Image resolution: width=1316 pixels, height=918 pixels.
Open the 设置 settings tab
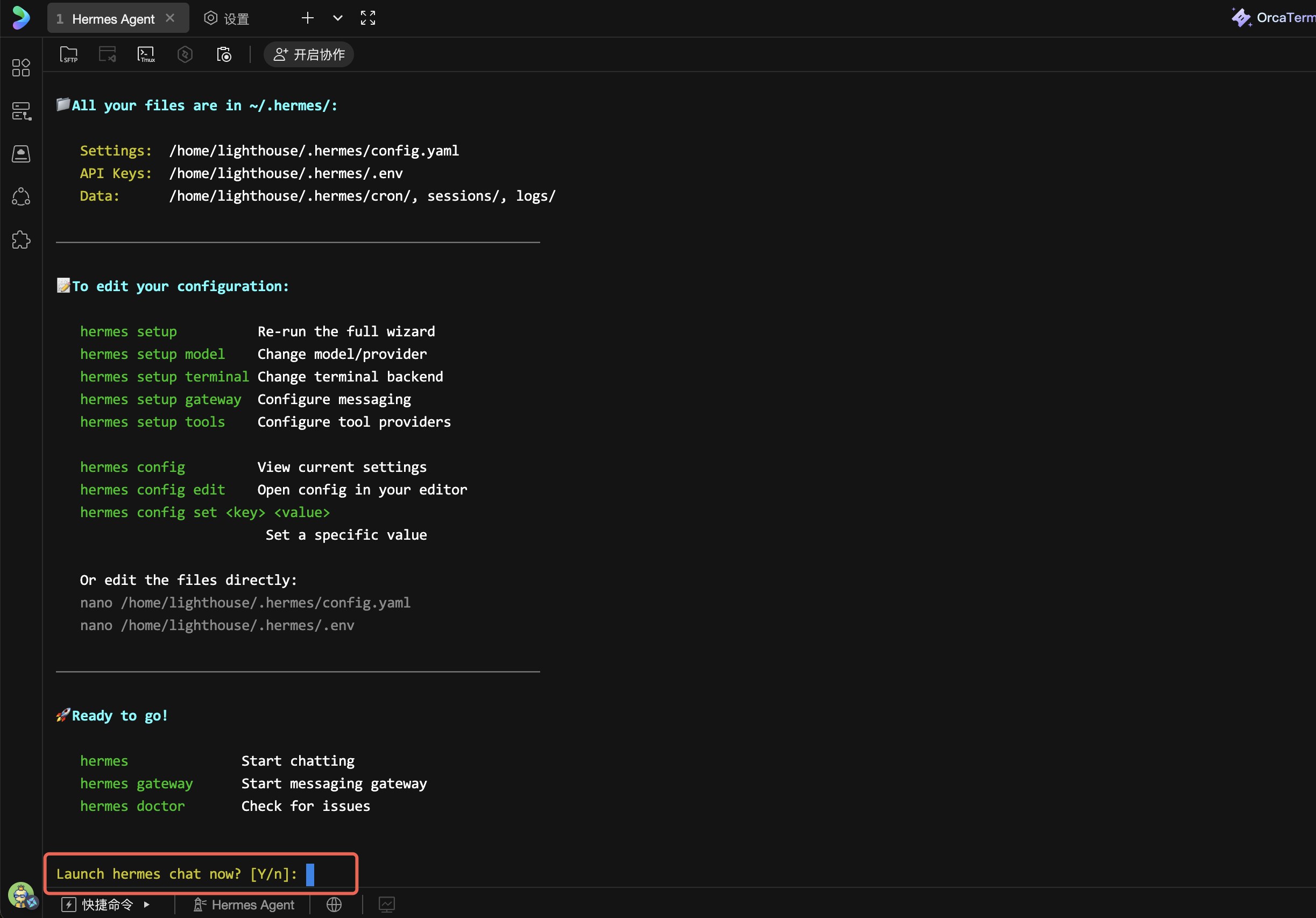click(227, 19)
